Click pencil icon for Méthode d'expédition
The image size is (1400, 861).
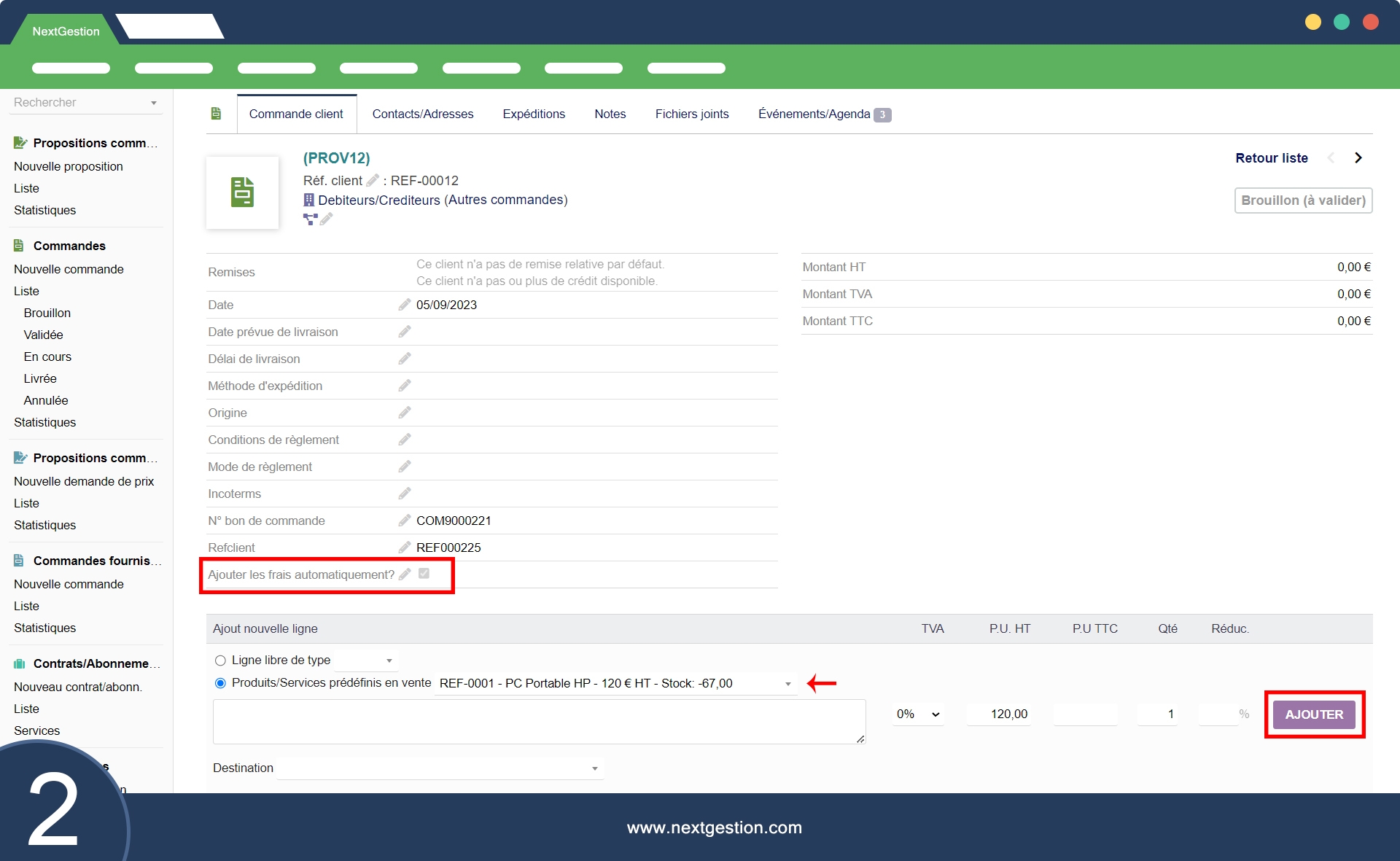(x=405, y=386)
